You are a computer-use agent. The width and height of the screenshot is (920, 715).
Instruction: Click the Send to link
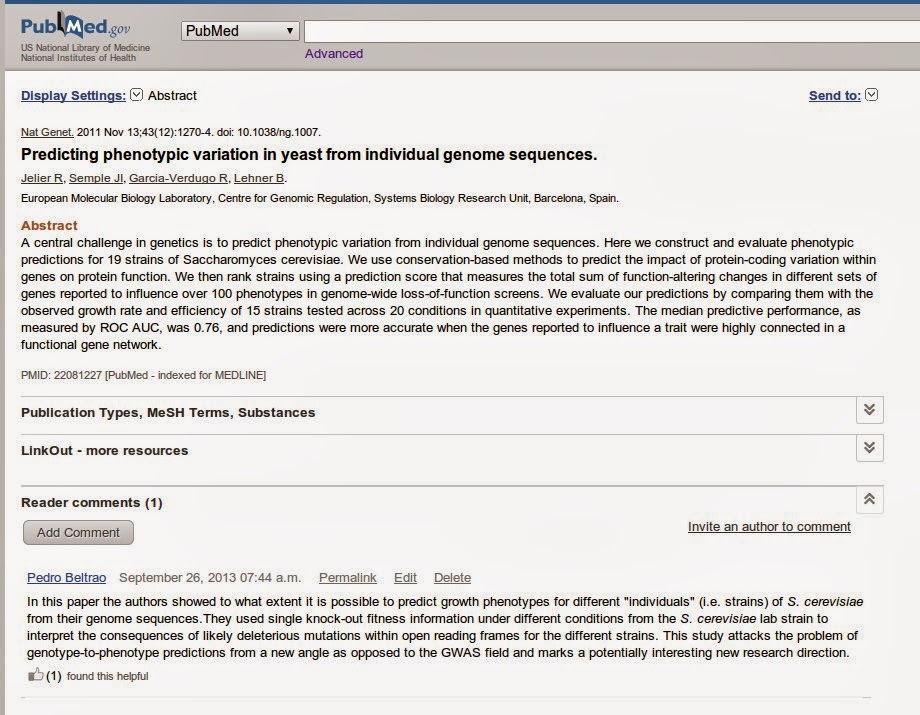(x=834, y=96)
